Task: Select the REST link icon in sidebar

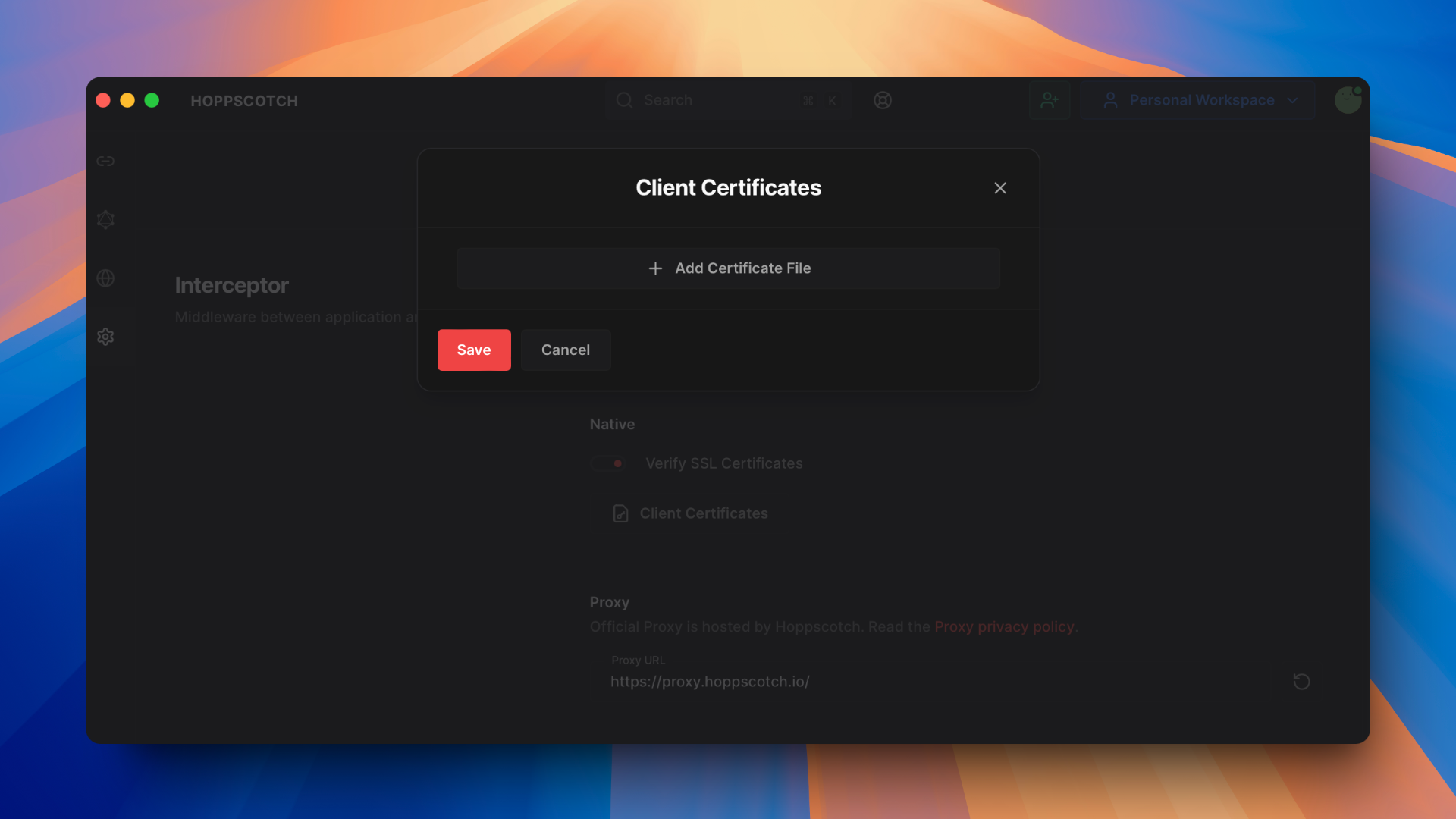Action: point(105,161)
